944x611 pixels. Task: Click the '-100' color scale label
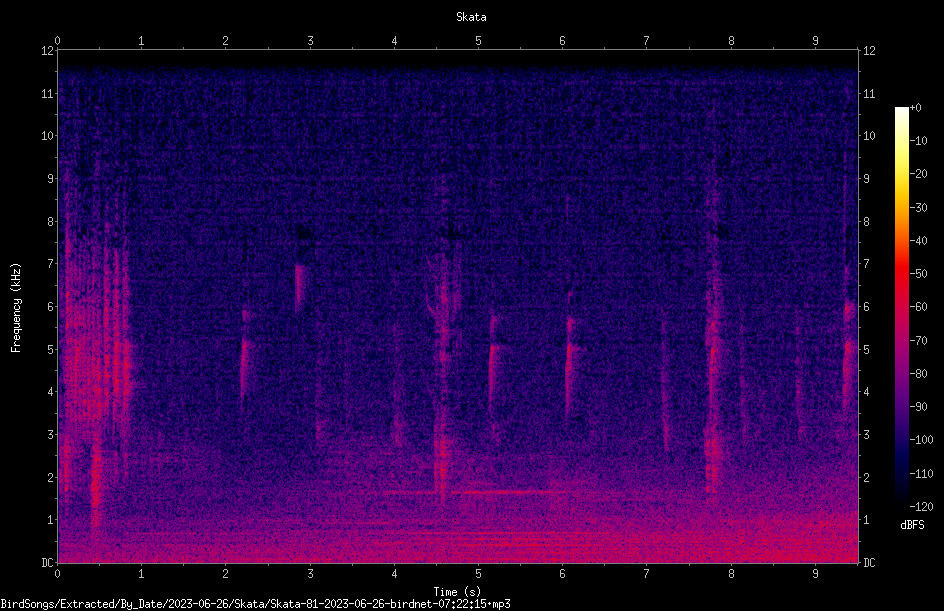[x=921, y=439]
